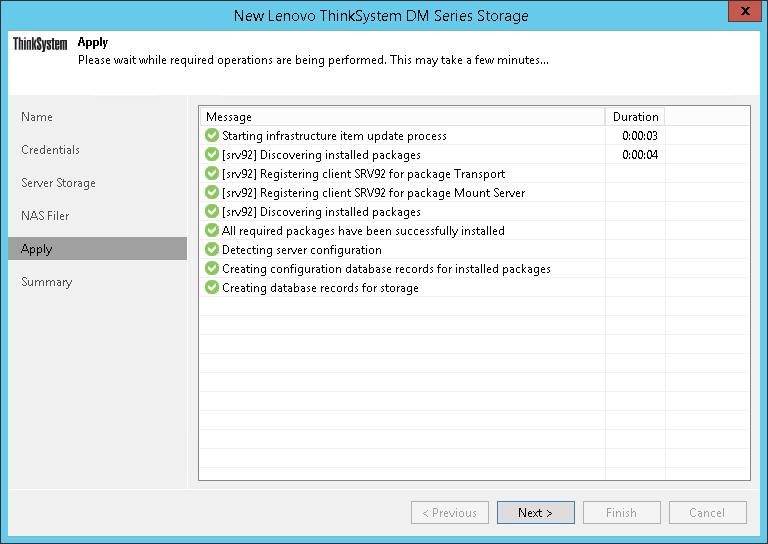The width and height of the screenshot is (768, 544).
Task: Click the green check beside 'Creating configuration database records'
Action: click(x=212, y=268)
